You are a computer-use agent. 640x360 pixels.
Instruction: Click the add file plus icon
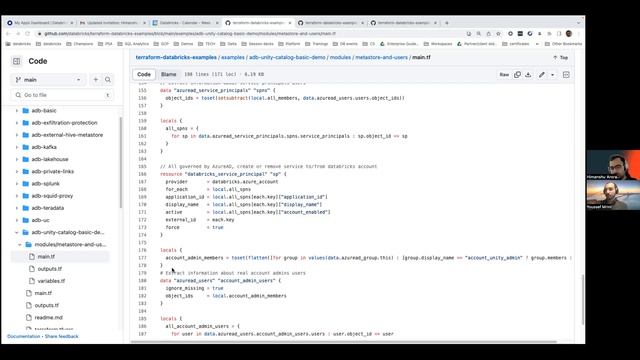click(96, 80)
